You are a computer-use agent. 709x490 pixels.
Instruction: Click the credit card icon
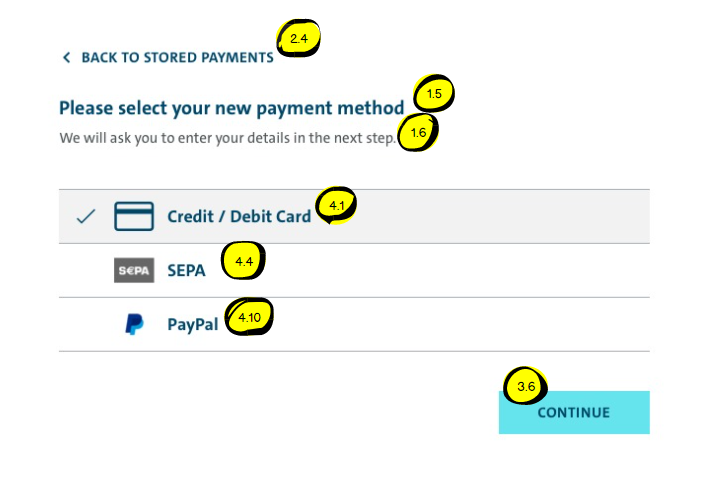click(x=134, y=216)
